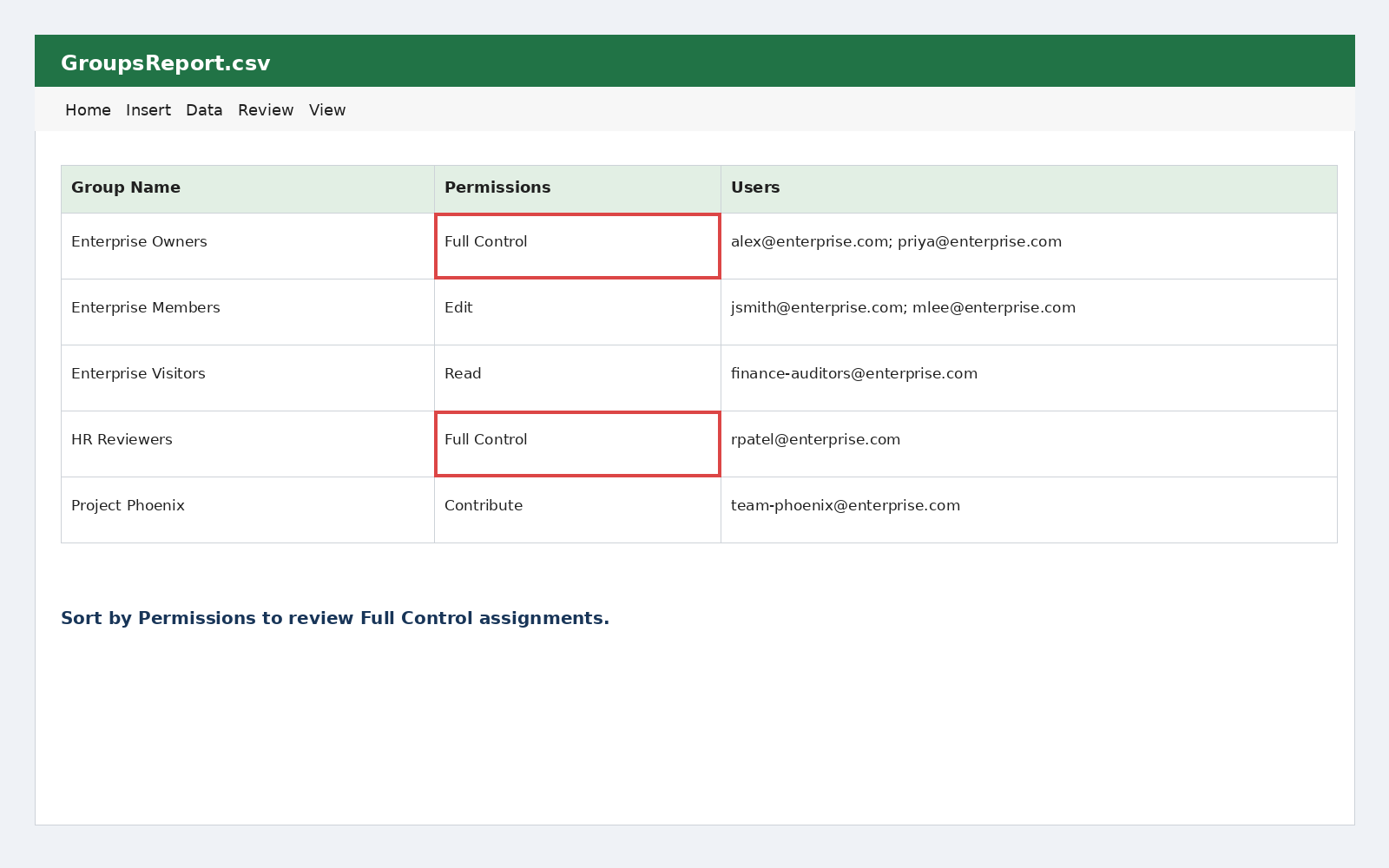Open the Review menu
1389x868 pixels.
(x=266, y=110)
